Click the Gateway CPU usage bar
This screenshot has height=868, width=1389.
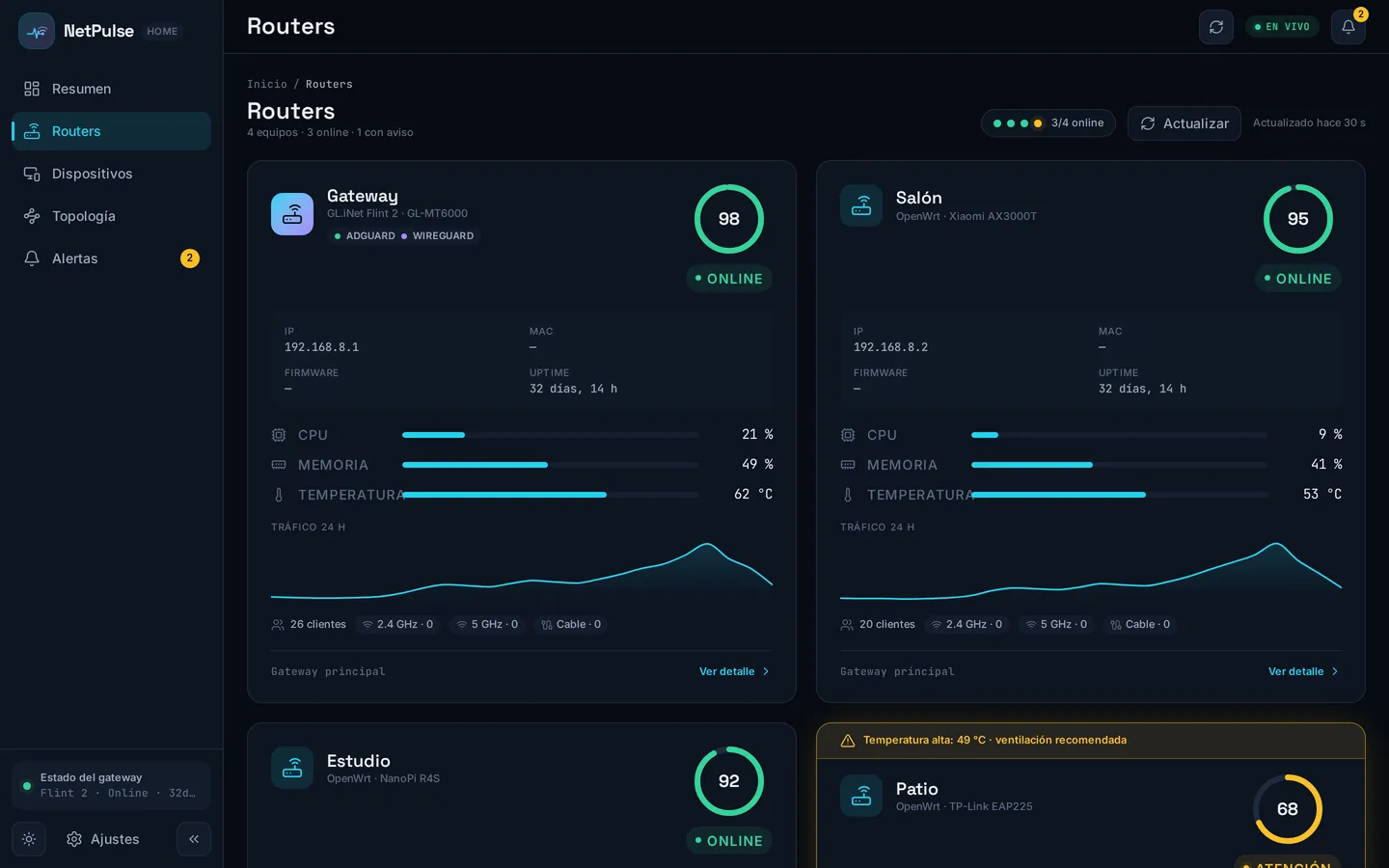pyautogui.click(x=551, y=435)
